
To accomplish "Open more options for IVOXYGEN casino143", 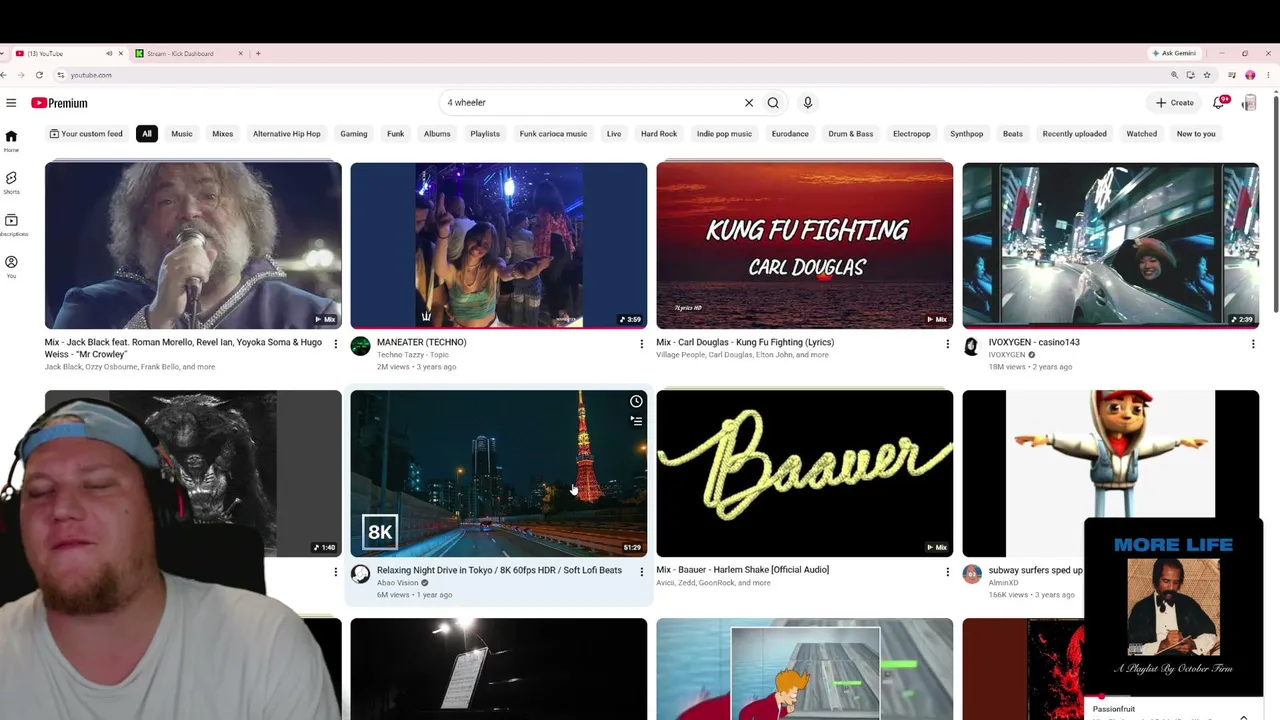I will pos(1253,344).
